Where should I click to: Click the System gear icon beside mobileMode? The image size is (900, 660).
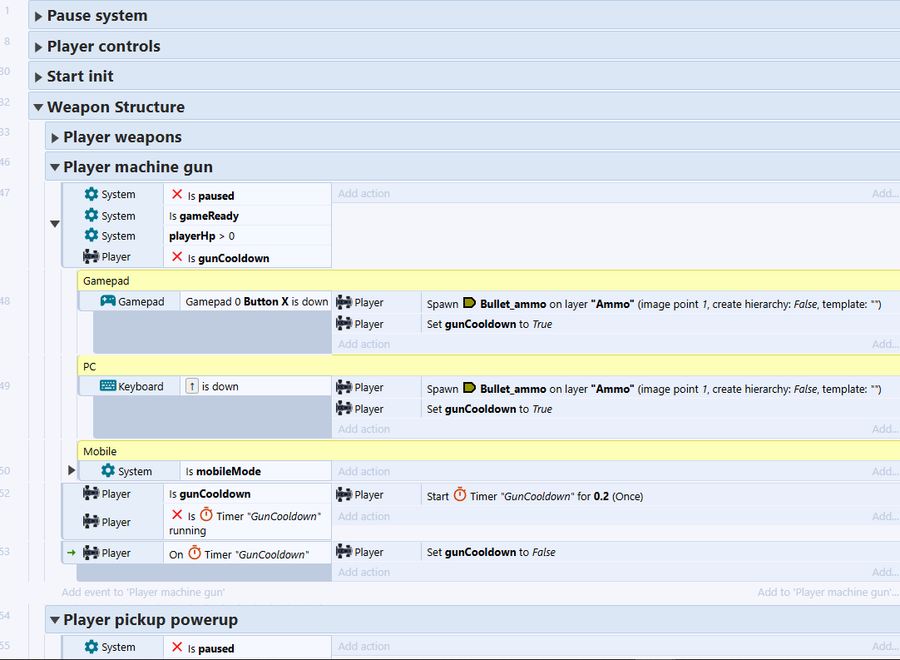pos(107,471)
